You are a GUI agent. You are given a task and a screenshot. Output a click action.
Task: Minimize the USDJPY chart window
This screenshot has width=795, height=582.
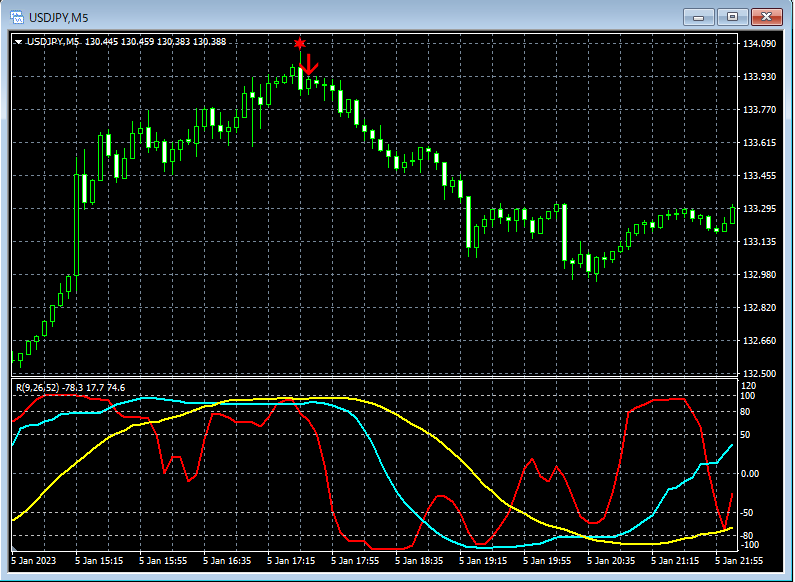coord(698,16)
